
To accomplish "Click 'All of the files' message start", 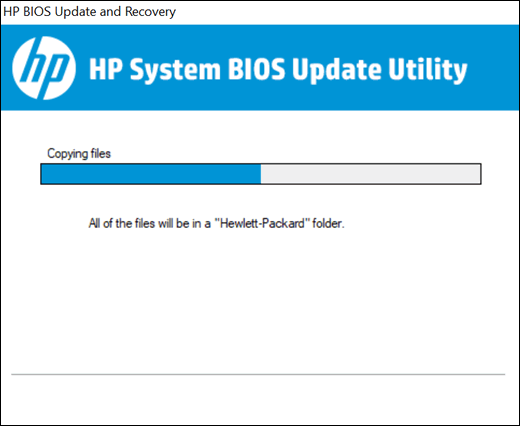I will [x=122, y=223].
